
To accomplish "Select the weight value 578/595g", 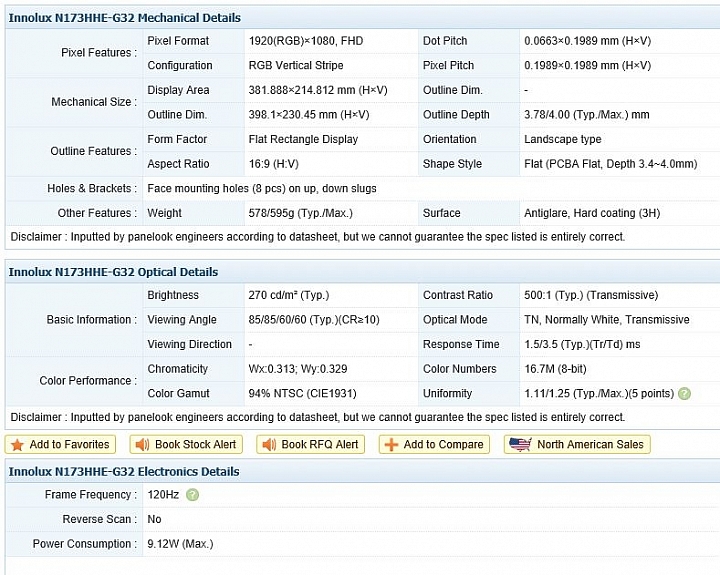I will 300,213.
